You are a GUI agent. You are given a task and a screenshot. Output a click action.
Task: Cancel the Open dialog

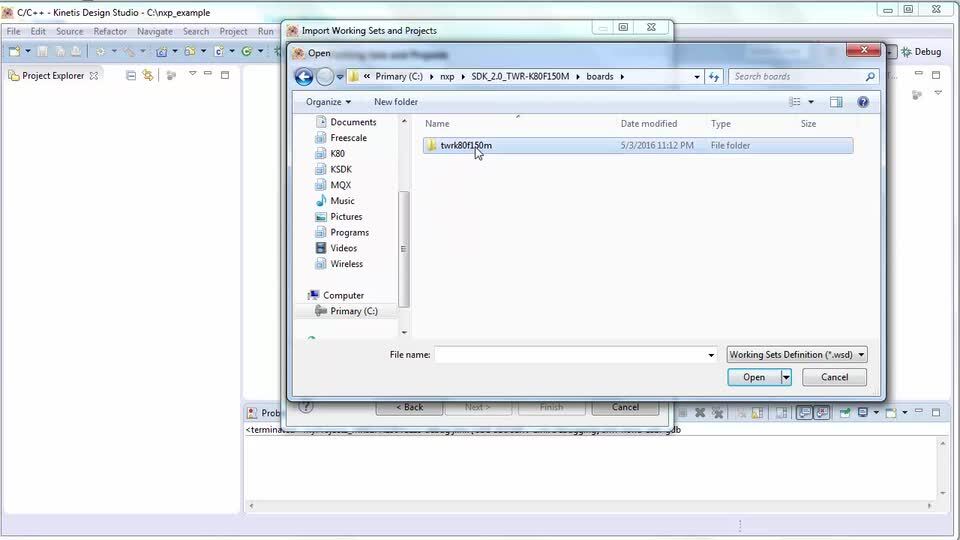click(834, 377)
